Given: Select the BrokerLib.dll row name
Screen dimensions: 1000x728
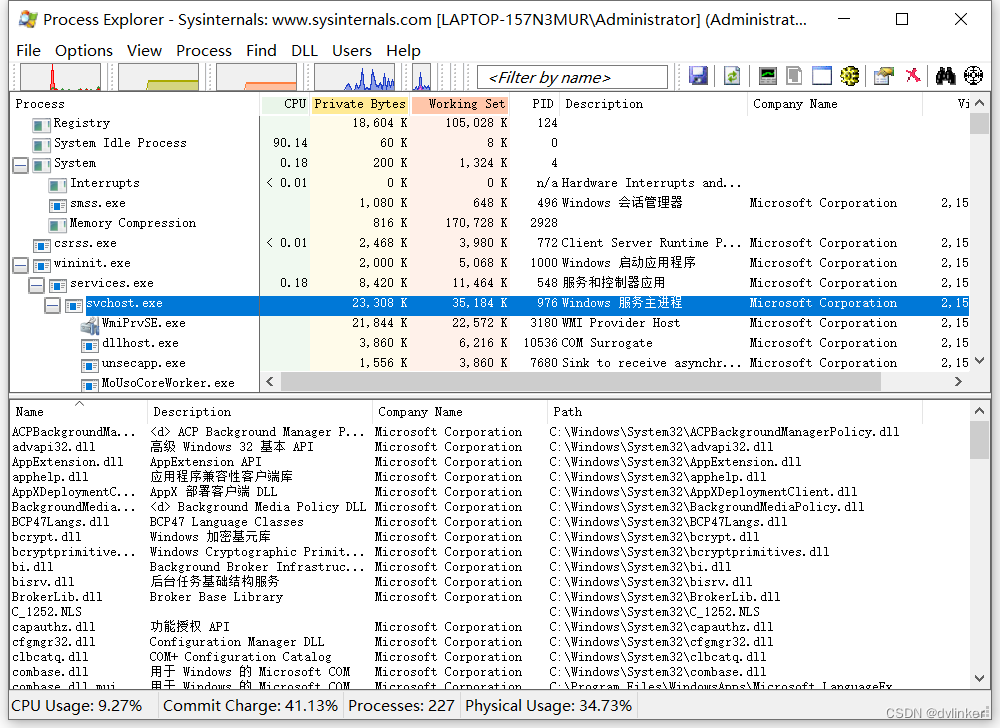Looking at the screenshot, I should click(57, 597).
